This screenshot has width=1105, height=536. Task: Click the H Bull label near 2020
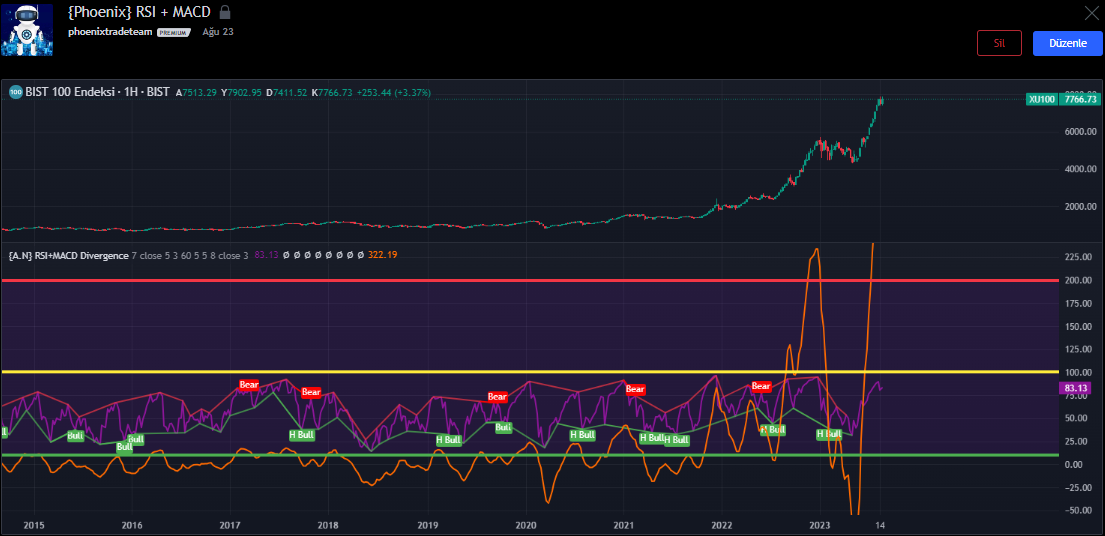582,435
